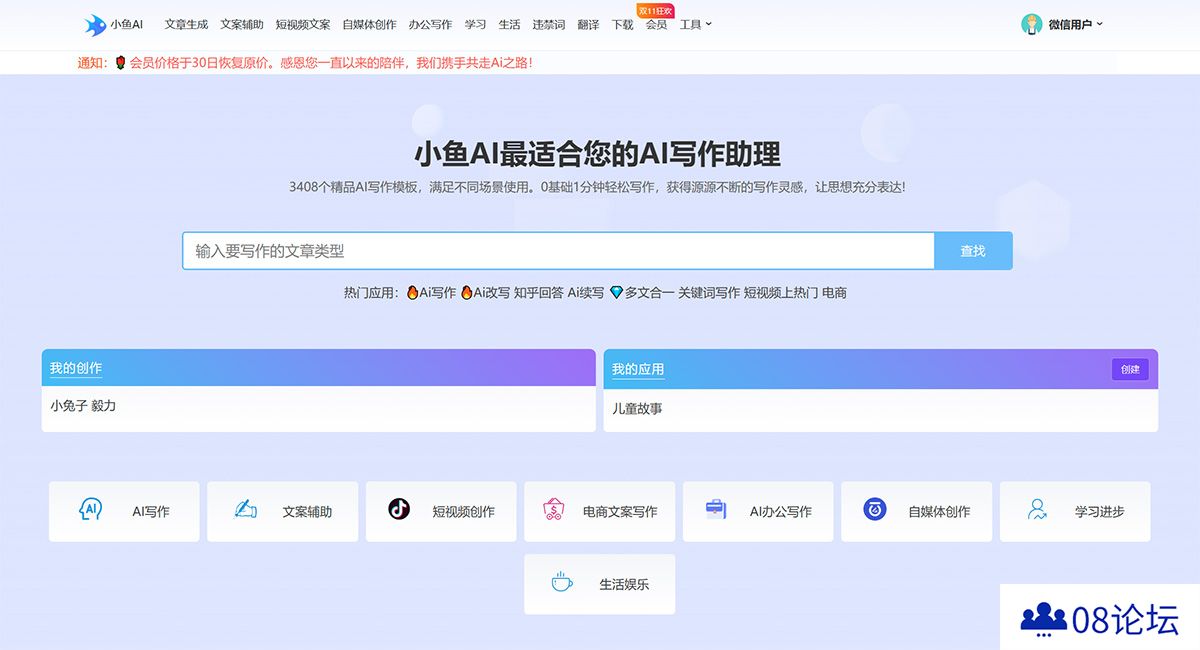Open the 微信用户 account dropdown
The height and width of the screenshot is (650, 1200).
point(1075,25)
